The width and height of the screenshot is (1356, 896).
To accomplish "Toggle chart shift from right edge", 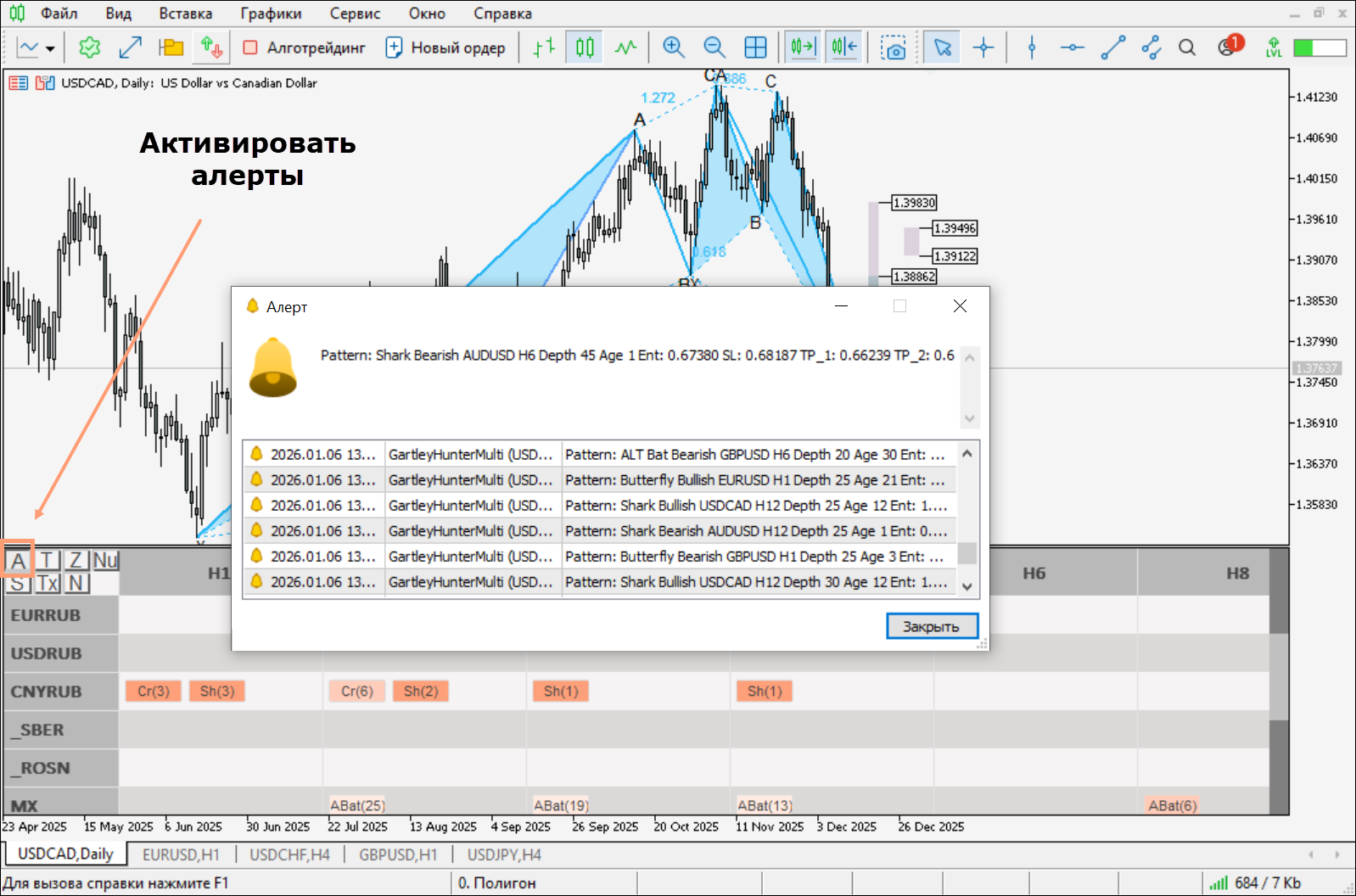I will (x=844, y=48).
